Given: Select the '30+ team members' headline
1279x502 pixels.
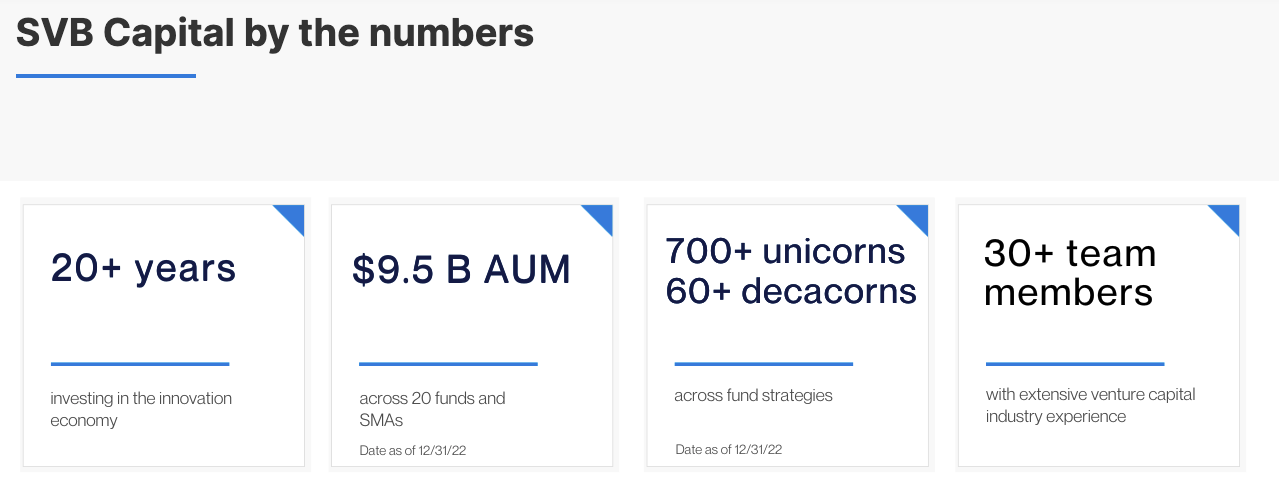Looking at the screenshot, I should click(x=1069, y=272).
